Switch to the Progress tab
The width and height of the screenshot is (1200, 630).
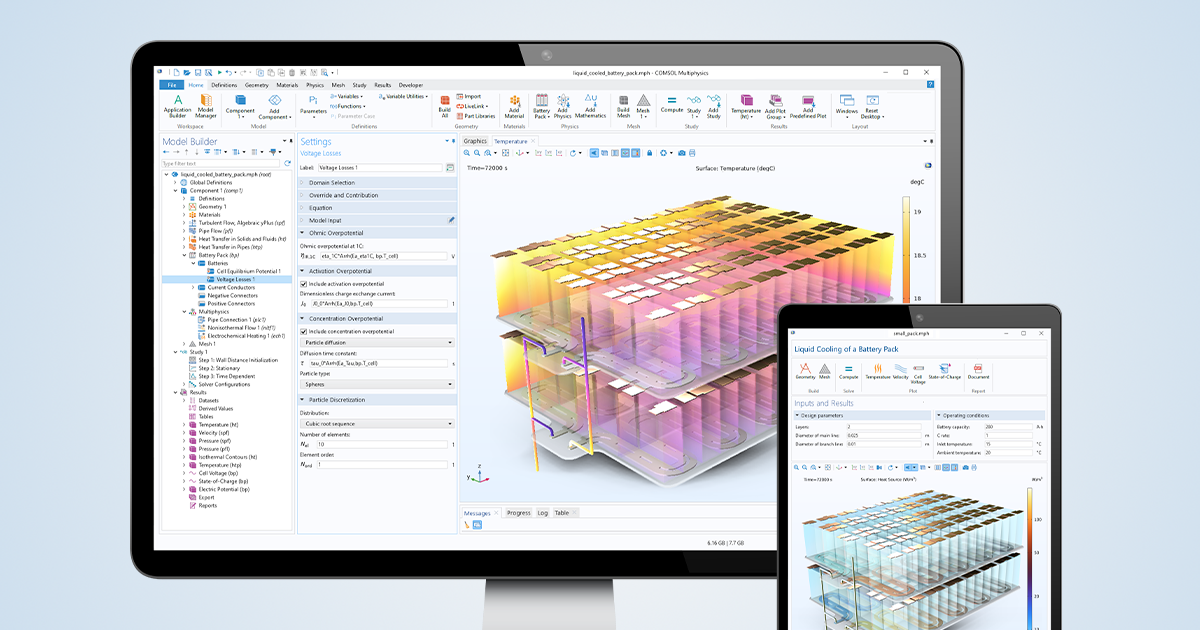tap(519, 513)
